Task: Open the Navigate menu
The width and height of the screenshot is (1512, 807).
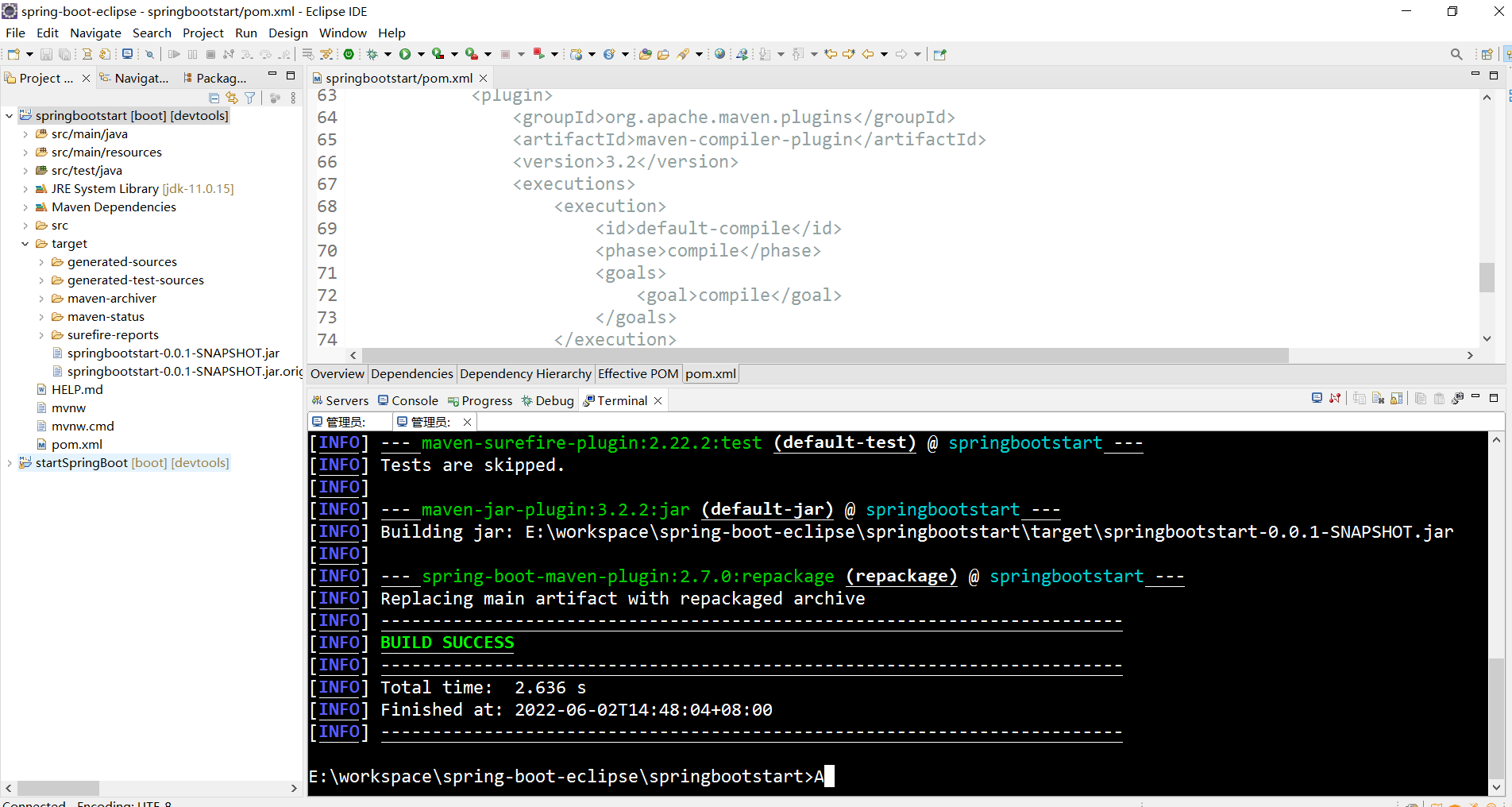Action: 95,33
